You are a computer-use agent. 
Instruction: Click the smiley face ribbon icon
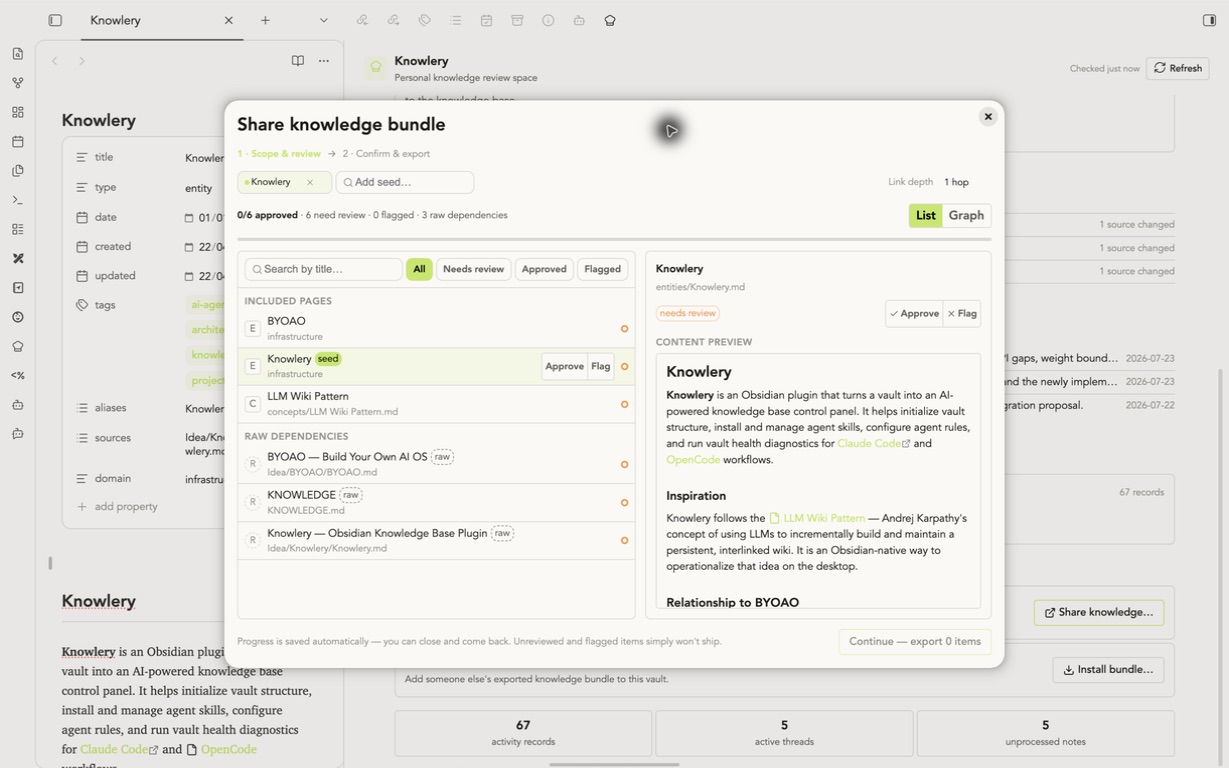pos(18,317)
